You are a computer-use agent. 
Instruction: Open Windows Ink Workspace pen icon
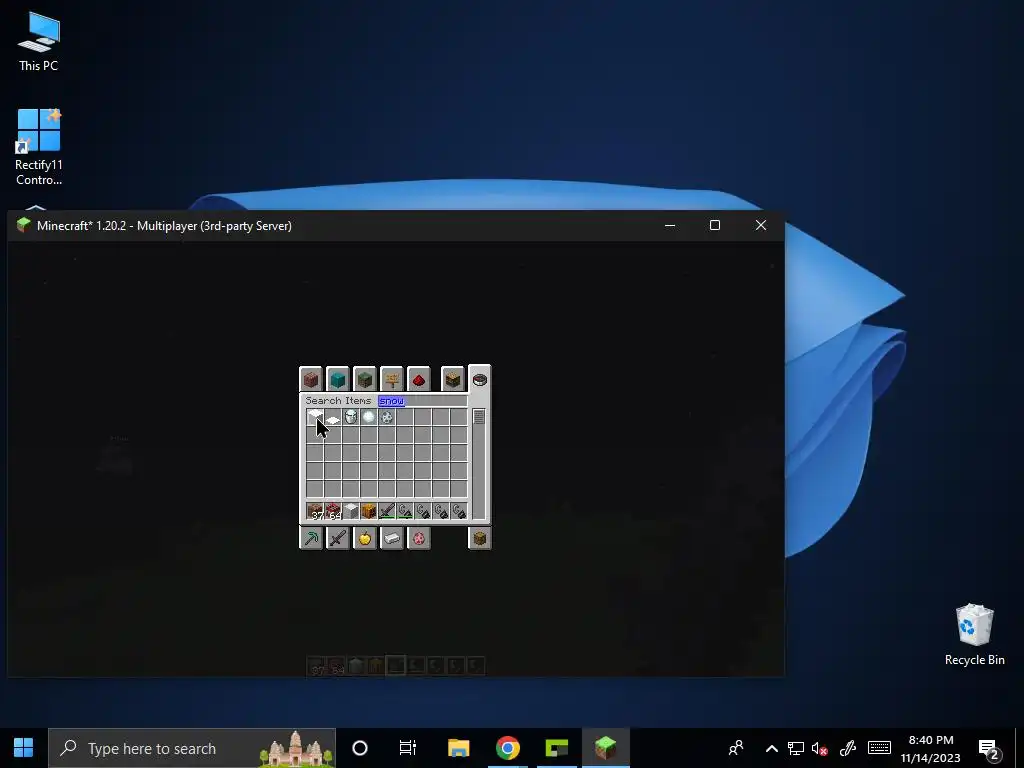[x=848, y=748]
